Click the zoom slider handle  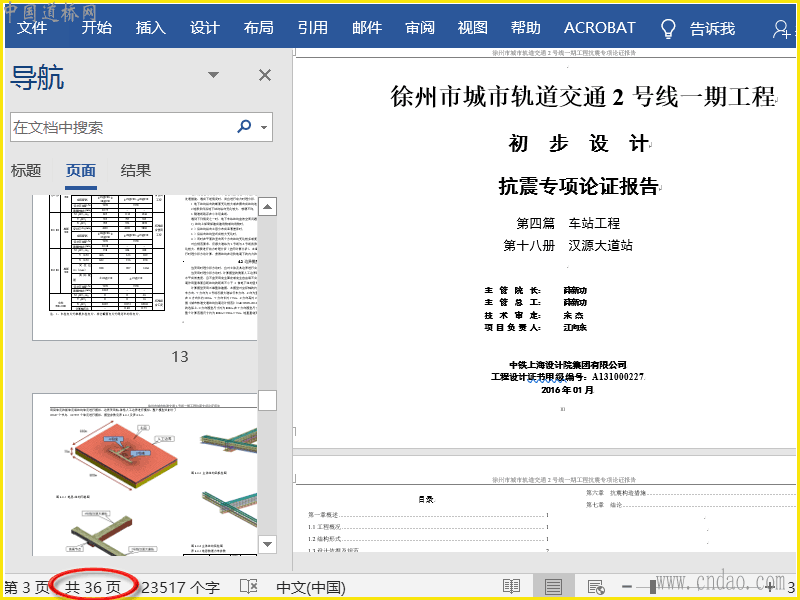pos(653,587)
